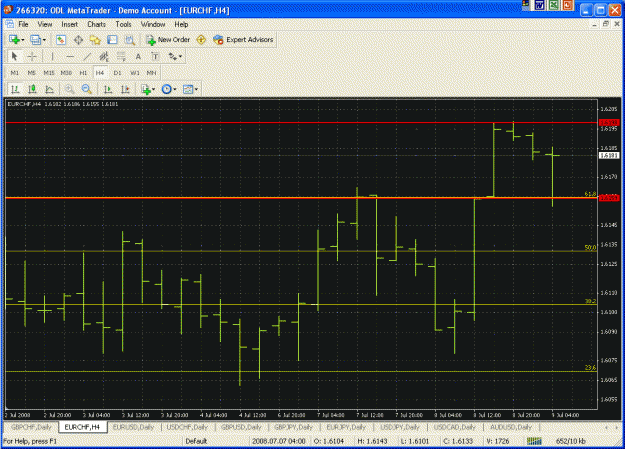
Task: Switch to candlestick chart display
Action: [32, 89]
